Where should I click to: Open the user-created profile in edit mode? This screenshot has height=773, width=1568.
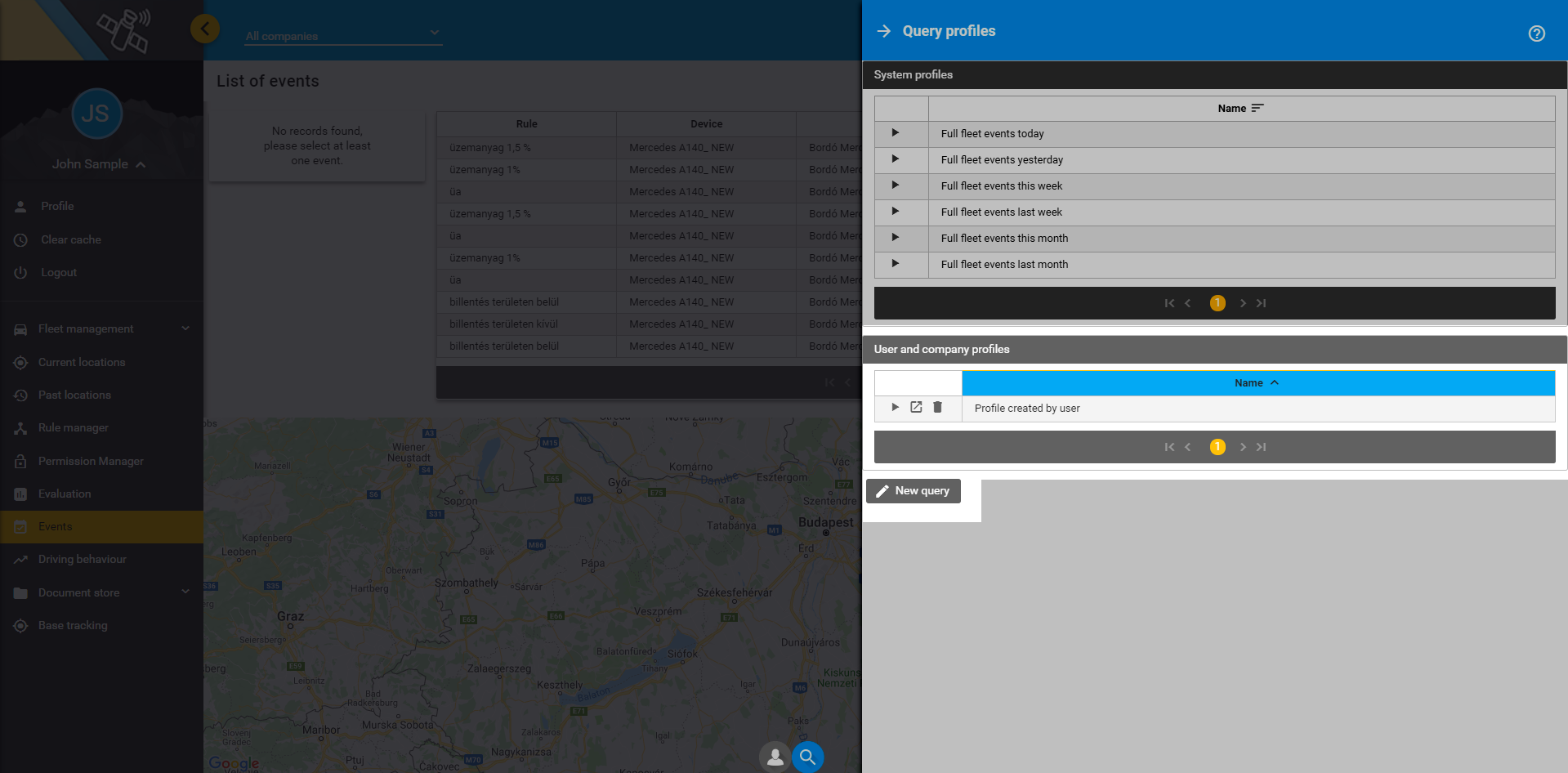click(916, 407)
